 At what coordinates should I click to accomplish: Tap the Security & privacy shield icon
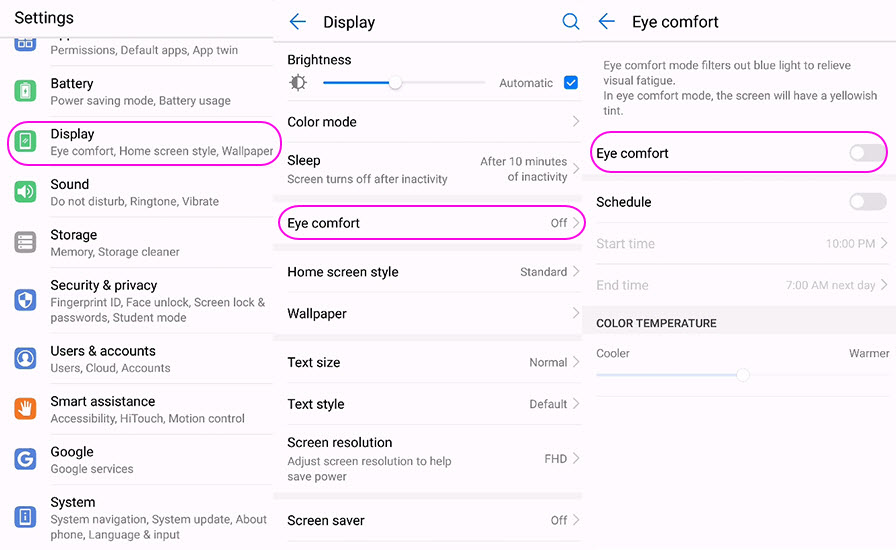[x=25, y=301]
